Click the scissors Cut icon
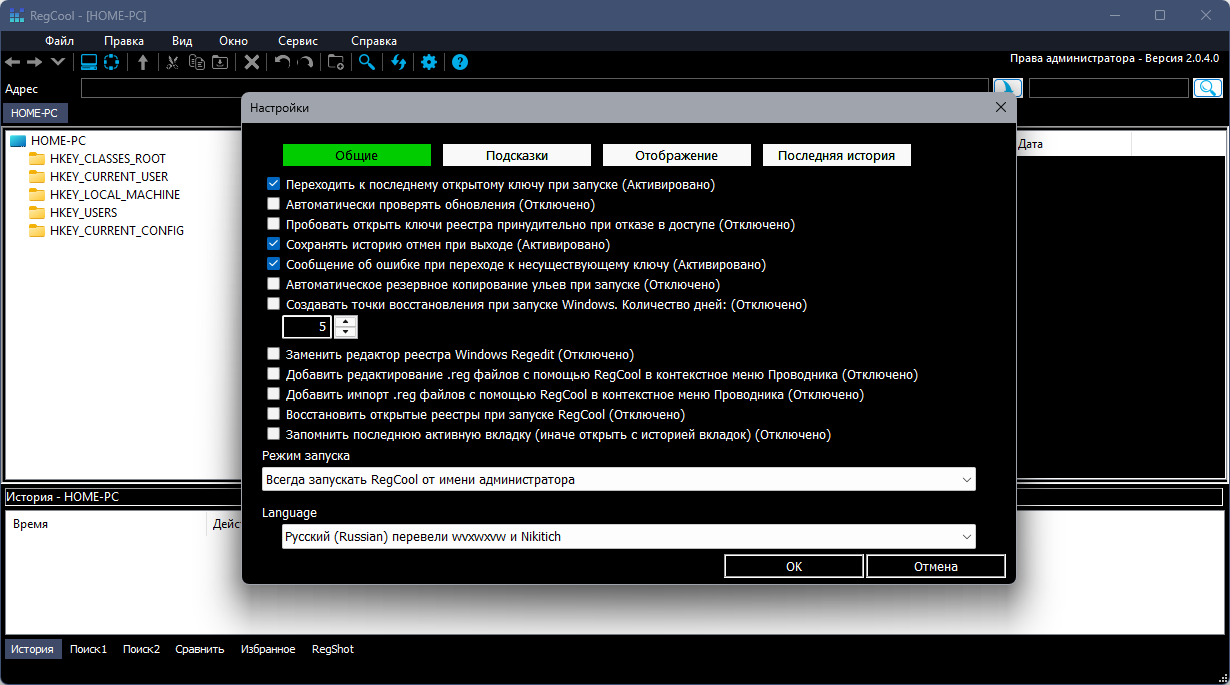The height and width of the screenshot is (685, 1230). [x=172, y=62]
